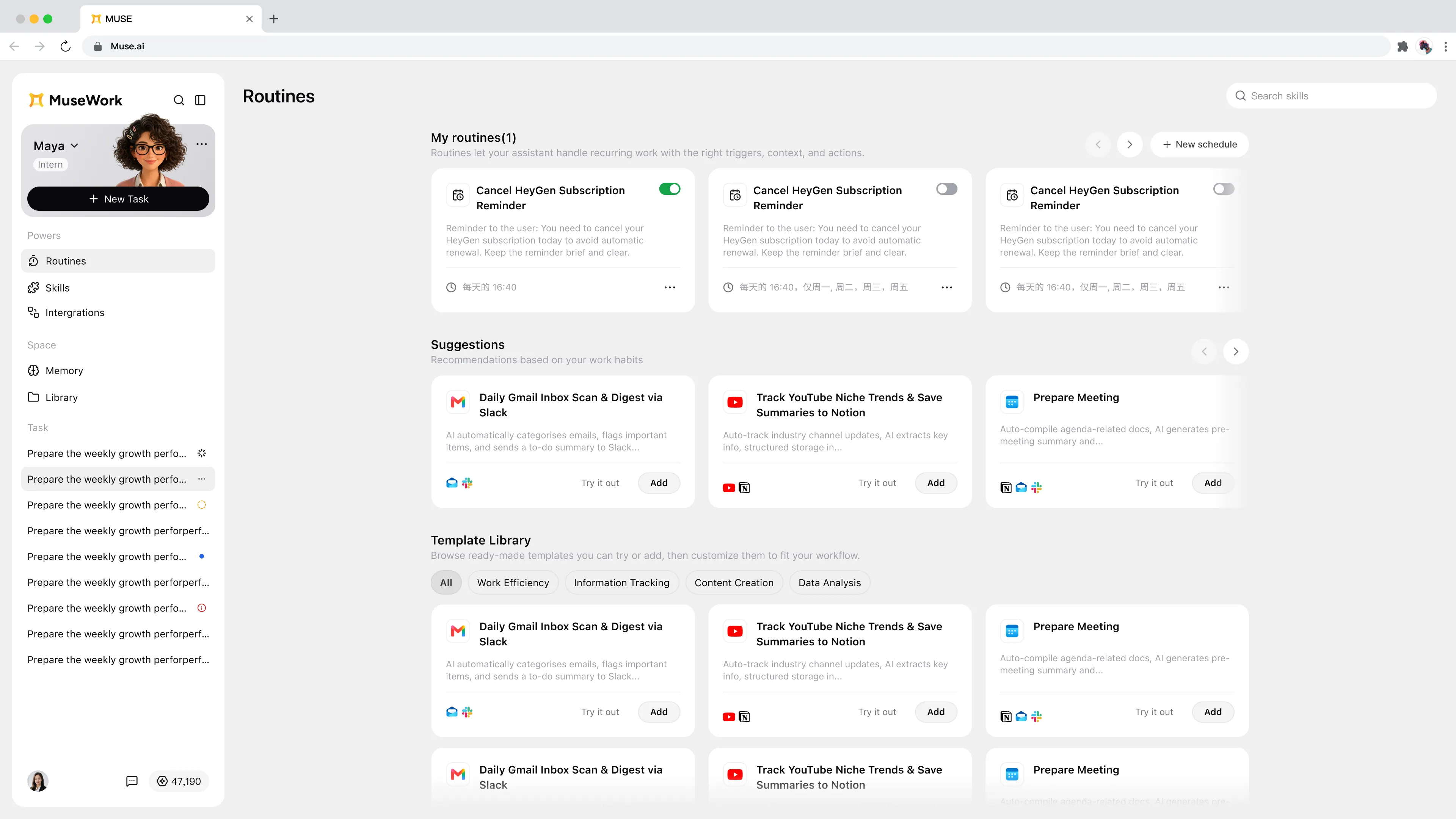This screenshot has height=819, width=1456.
Task: Open Maya profile card options menu
Action: pos(202,144)
